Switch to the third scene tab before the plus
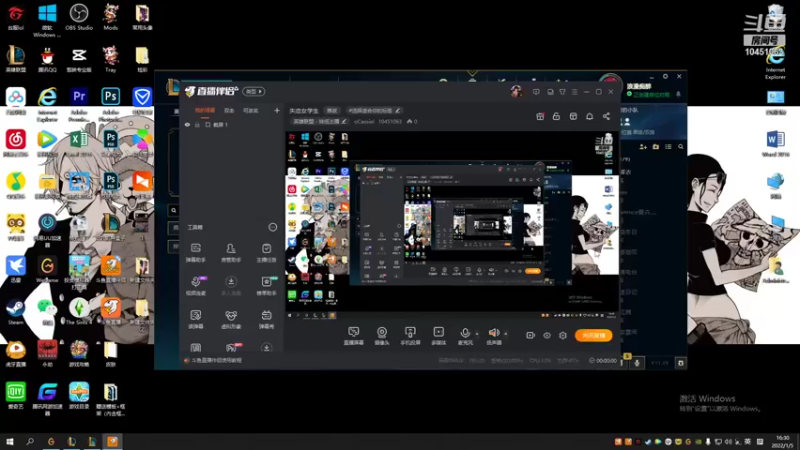 coord(251,110)
